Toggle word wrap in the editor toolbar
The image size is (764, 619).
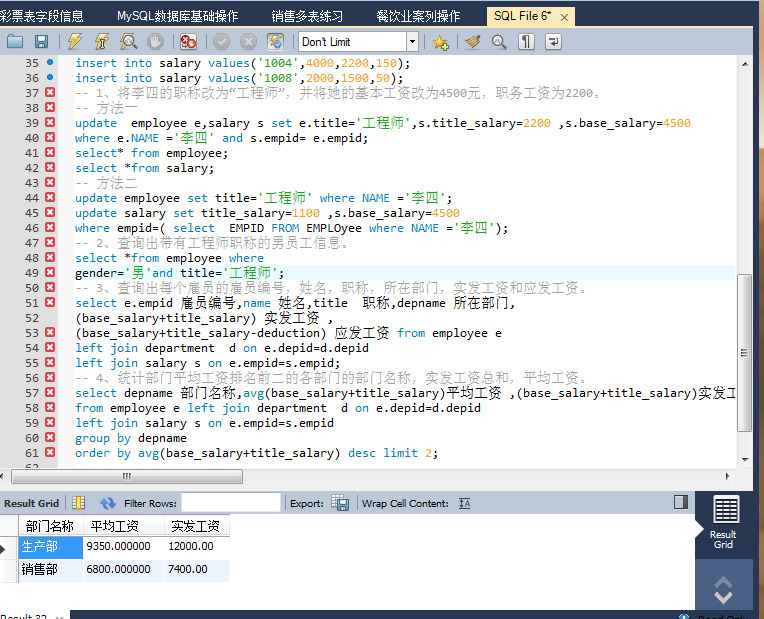point(552,41)
